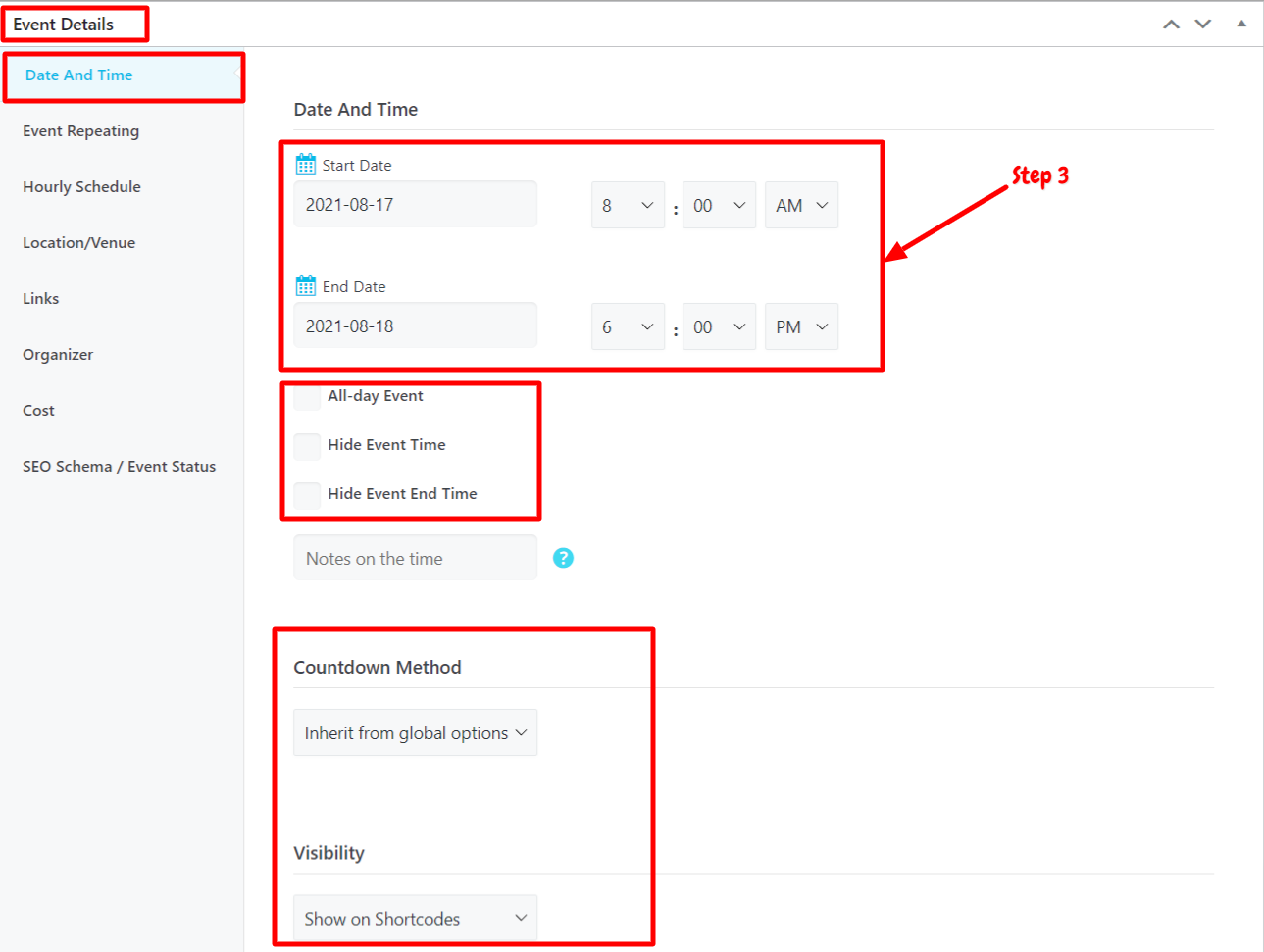Viewport: 1264px width, 952px height.
Task: Open the help tooltip beside time notes
Action: pyautogui.click(x=563, y=558)
